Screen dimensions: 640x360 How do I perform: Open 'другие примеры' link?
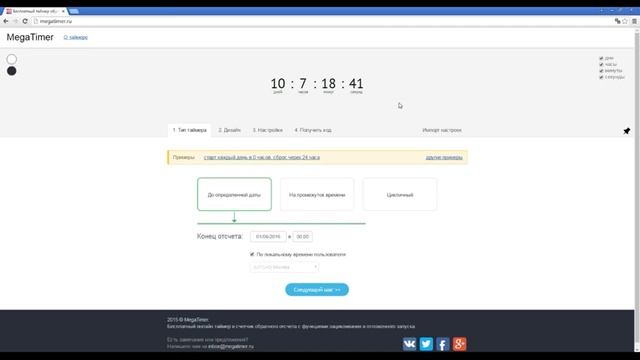444,157
